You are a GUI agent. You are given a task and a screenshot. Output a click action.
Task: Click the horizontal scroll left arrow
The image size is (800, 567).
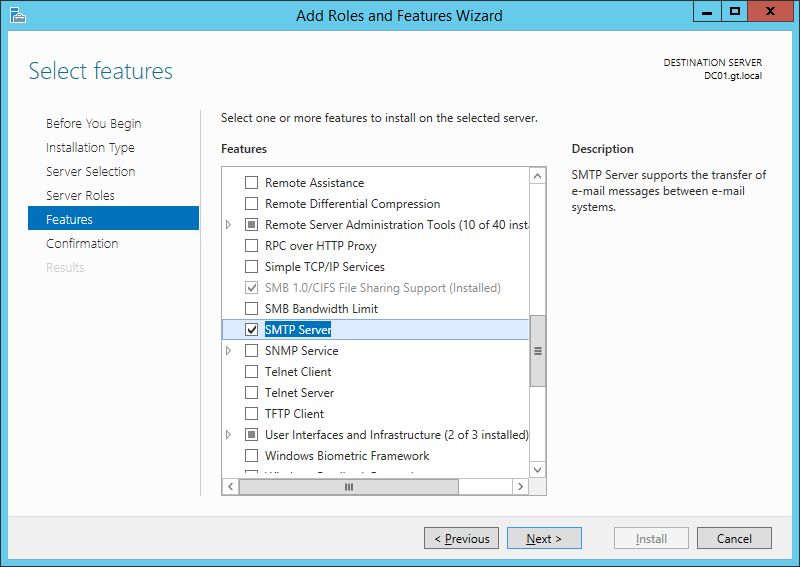[x=231, y=486]
